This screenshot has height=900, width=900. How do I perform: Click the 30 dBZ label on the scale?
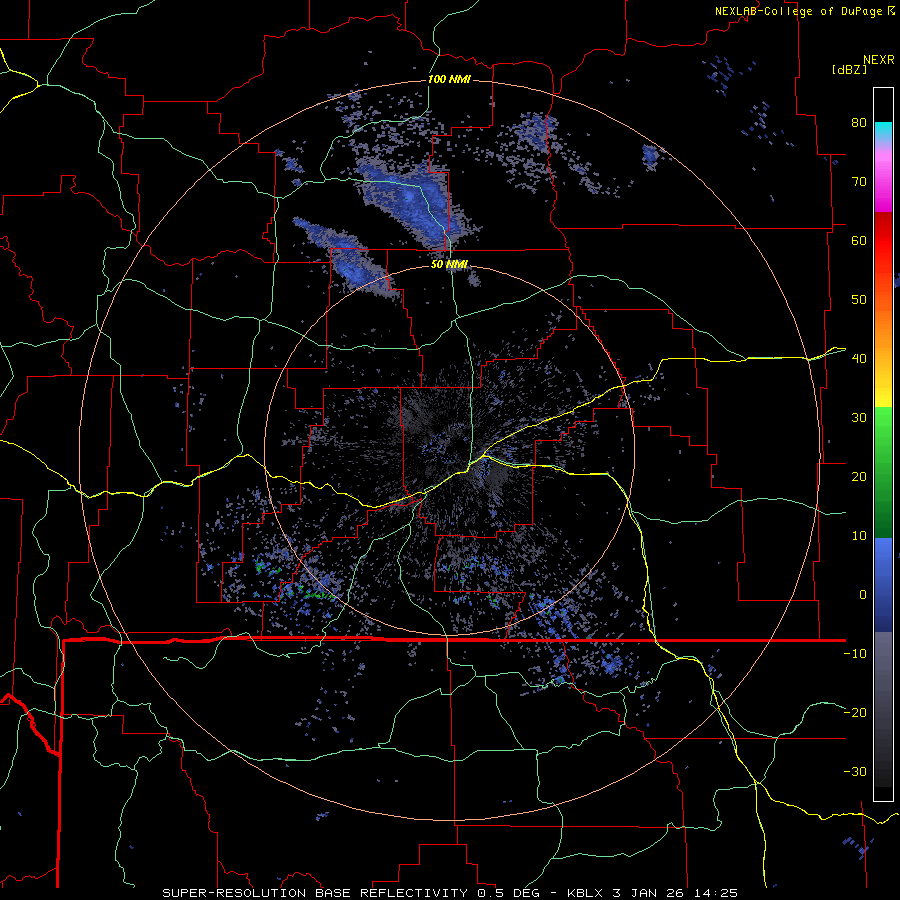[859, 418]
